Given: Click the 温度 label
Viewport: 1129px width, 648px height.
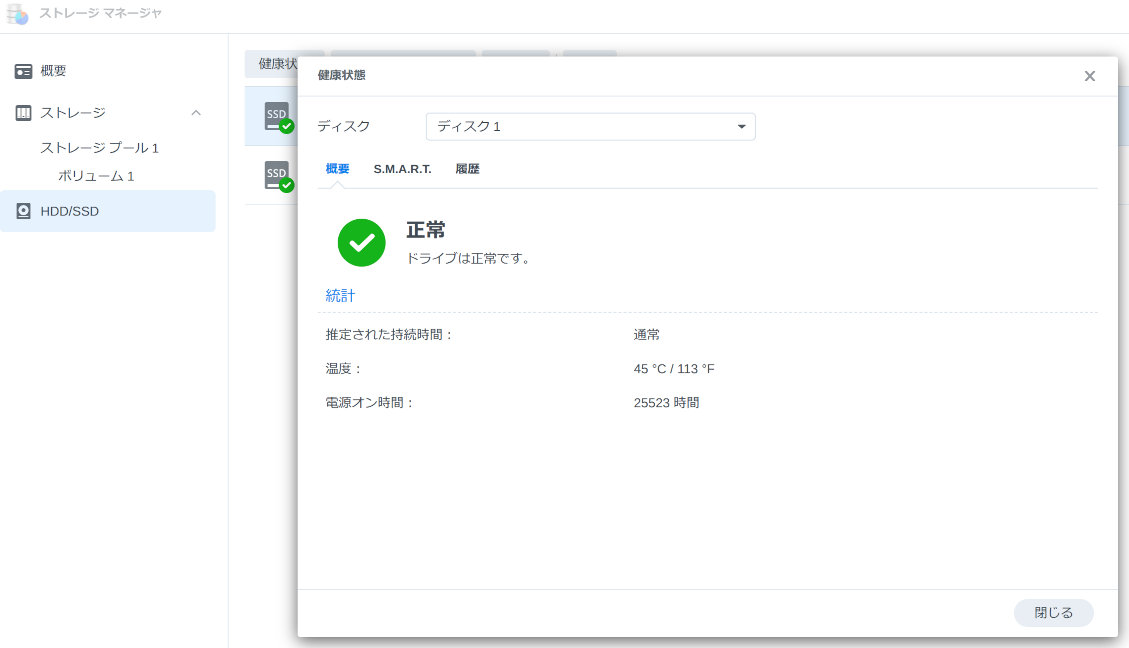Looking at the screenshot, I should tap(343, 369).
